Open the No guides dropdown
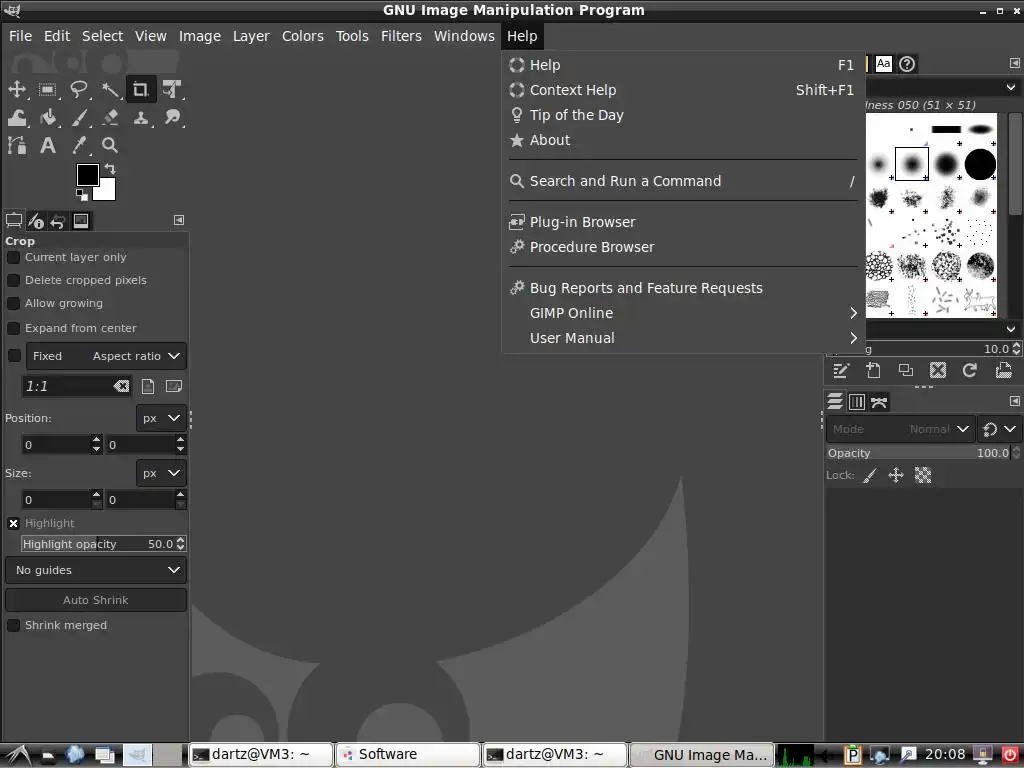This screenshot has height=768, width=1024. point(96,570)
